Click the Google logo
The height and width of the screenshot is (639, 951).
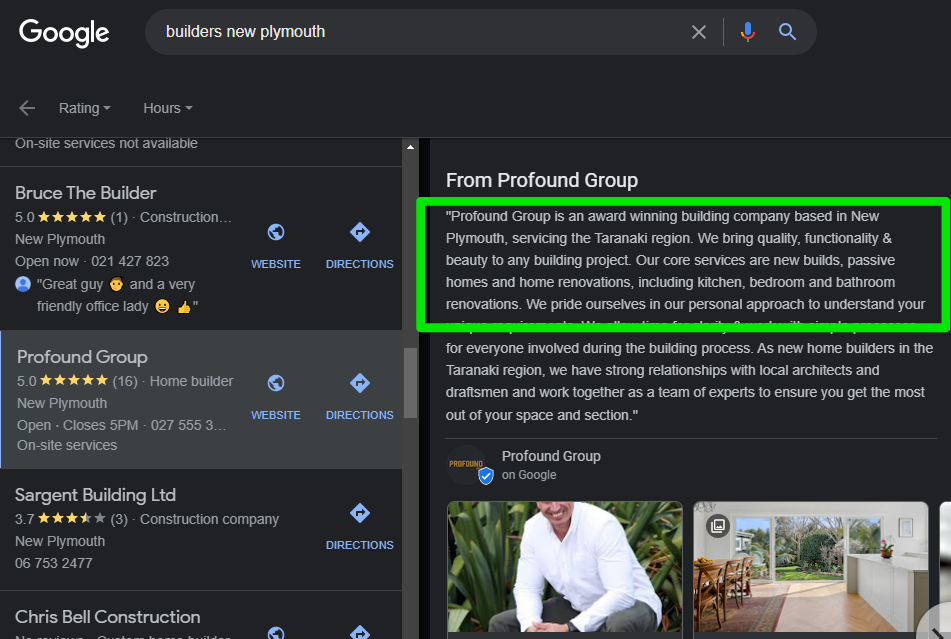point(64,33)
